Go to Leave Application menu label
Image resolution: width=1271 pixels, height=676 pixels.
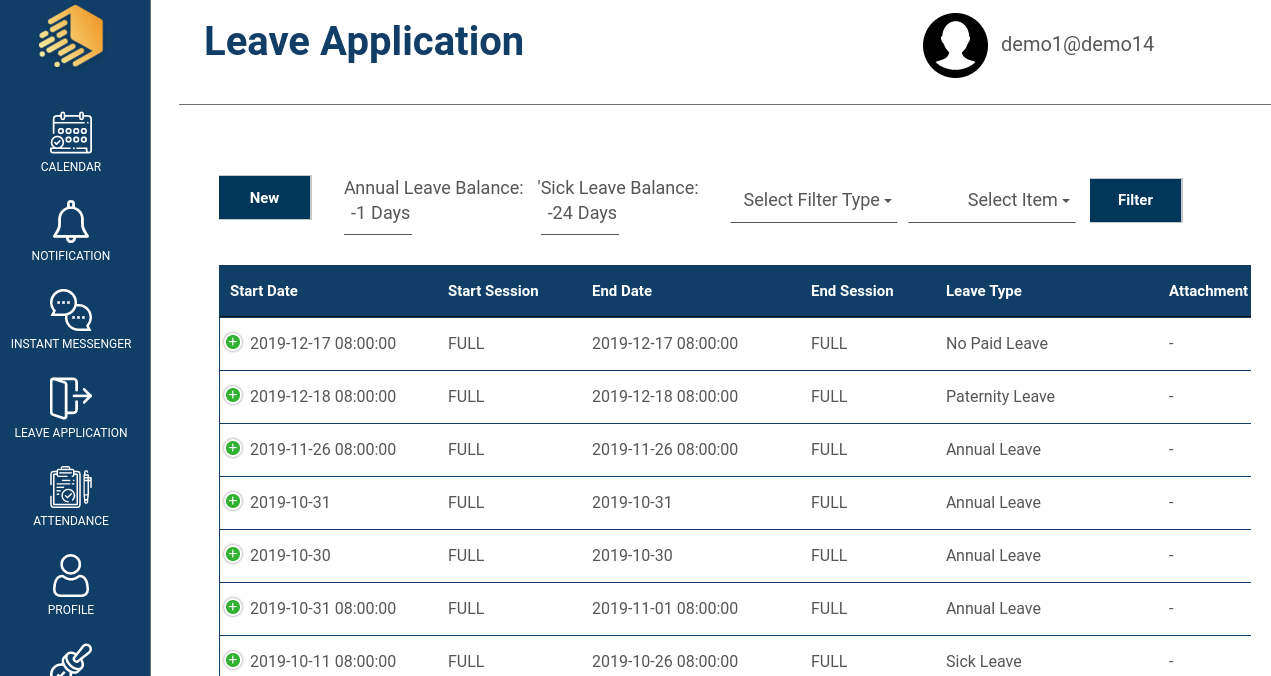click(71, 433)
